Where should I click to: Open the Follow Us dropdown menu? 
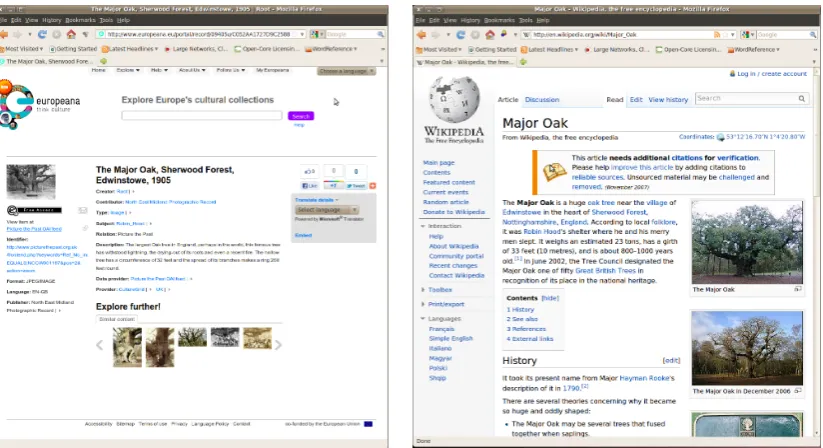[x=231, y=70]
